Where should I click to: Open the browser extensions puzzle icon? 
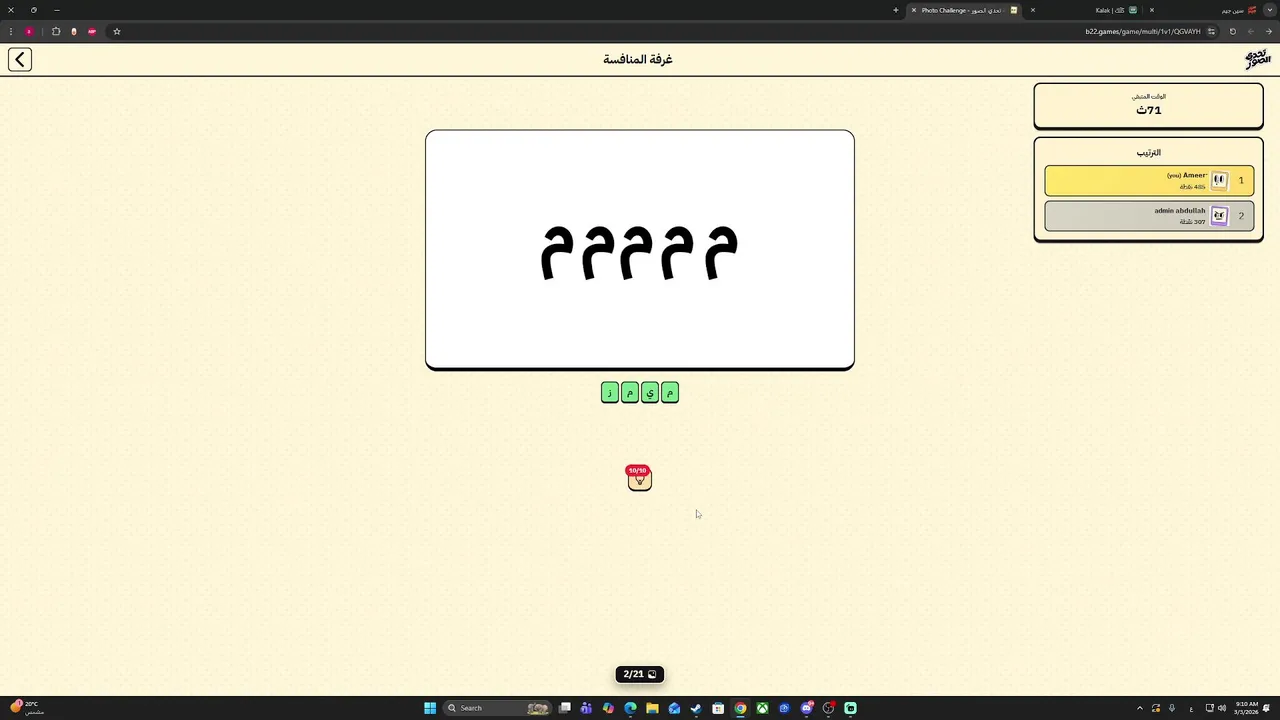point(56,31)
